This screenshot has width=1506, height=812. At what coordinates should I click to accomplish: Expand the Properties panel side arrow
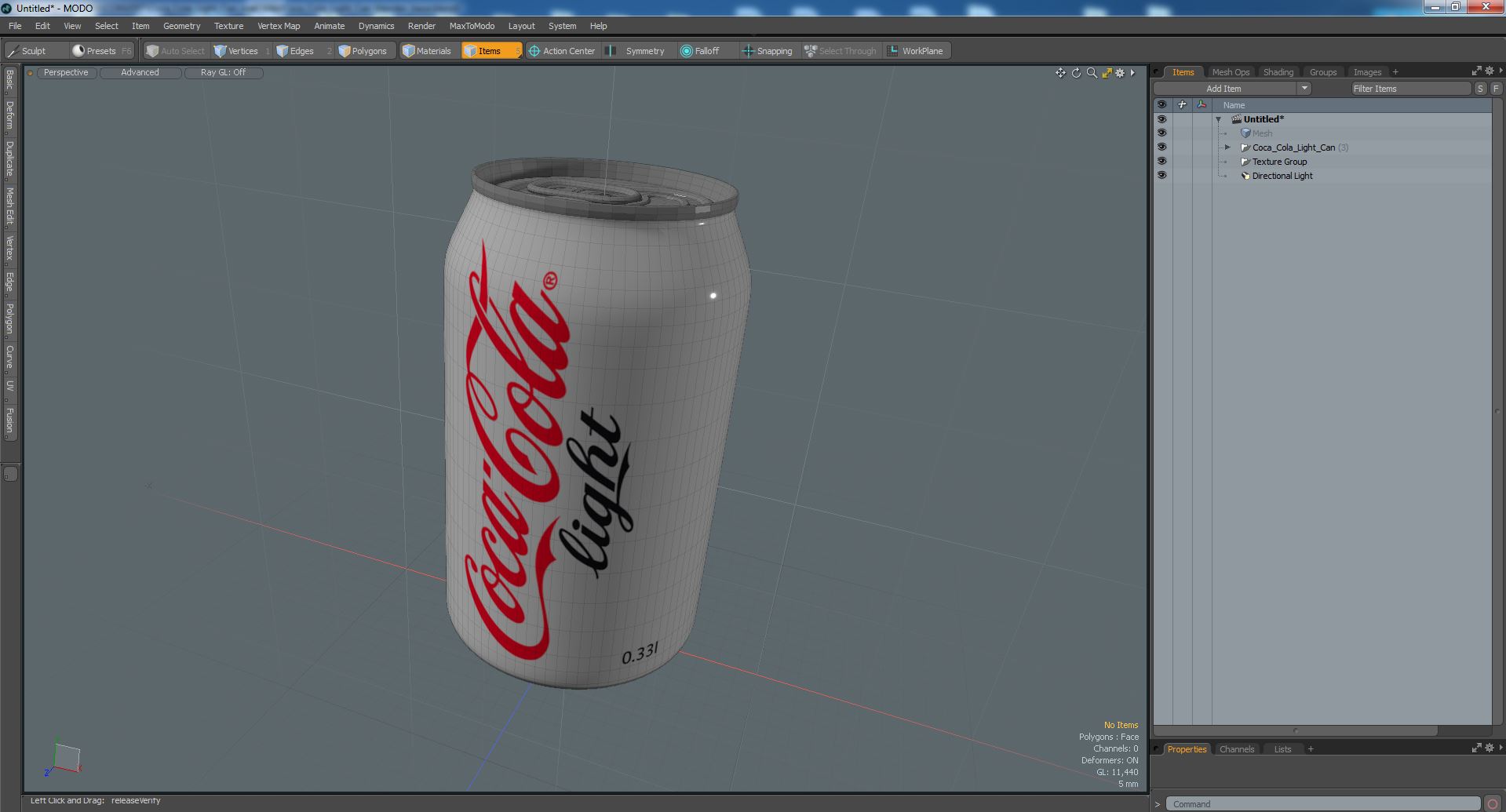[x=1501, y=748]
